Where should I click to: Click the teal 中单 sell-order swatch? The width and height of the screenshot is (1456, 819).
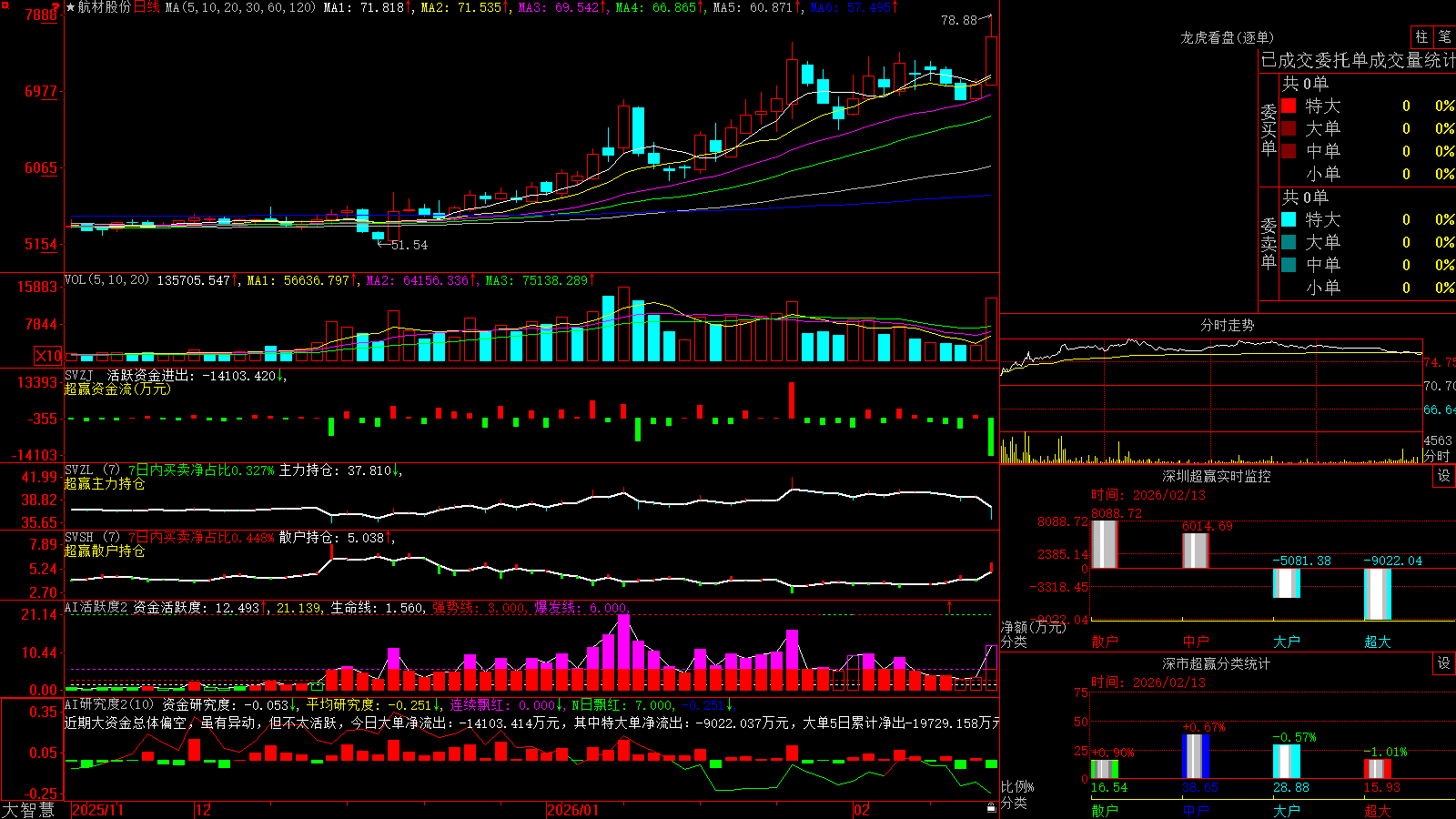1289,264
